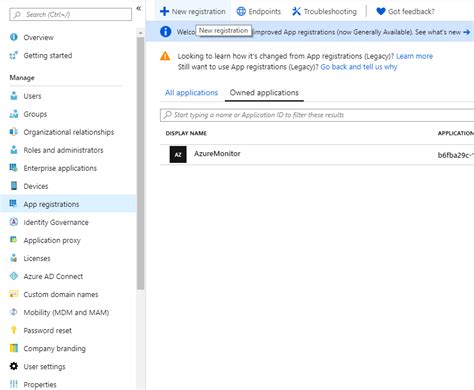The image size is (474, 390).
Task: Click the Mobility (MDM and MAM) icon
Action: [x=14, y=312]
